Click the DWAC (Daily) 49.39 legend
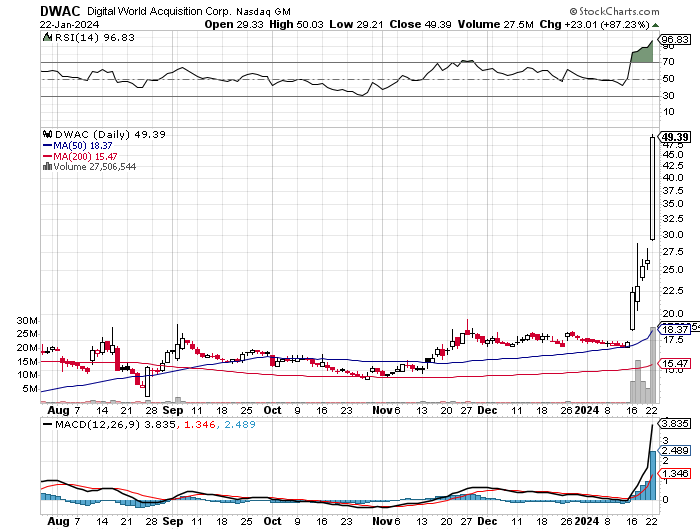700x530 pixels. tap(110, 134)
